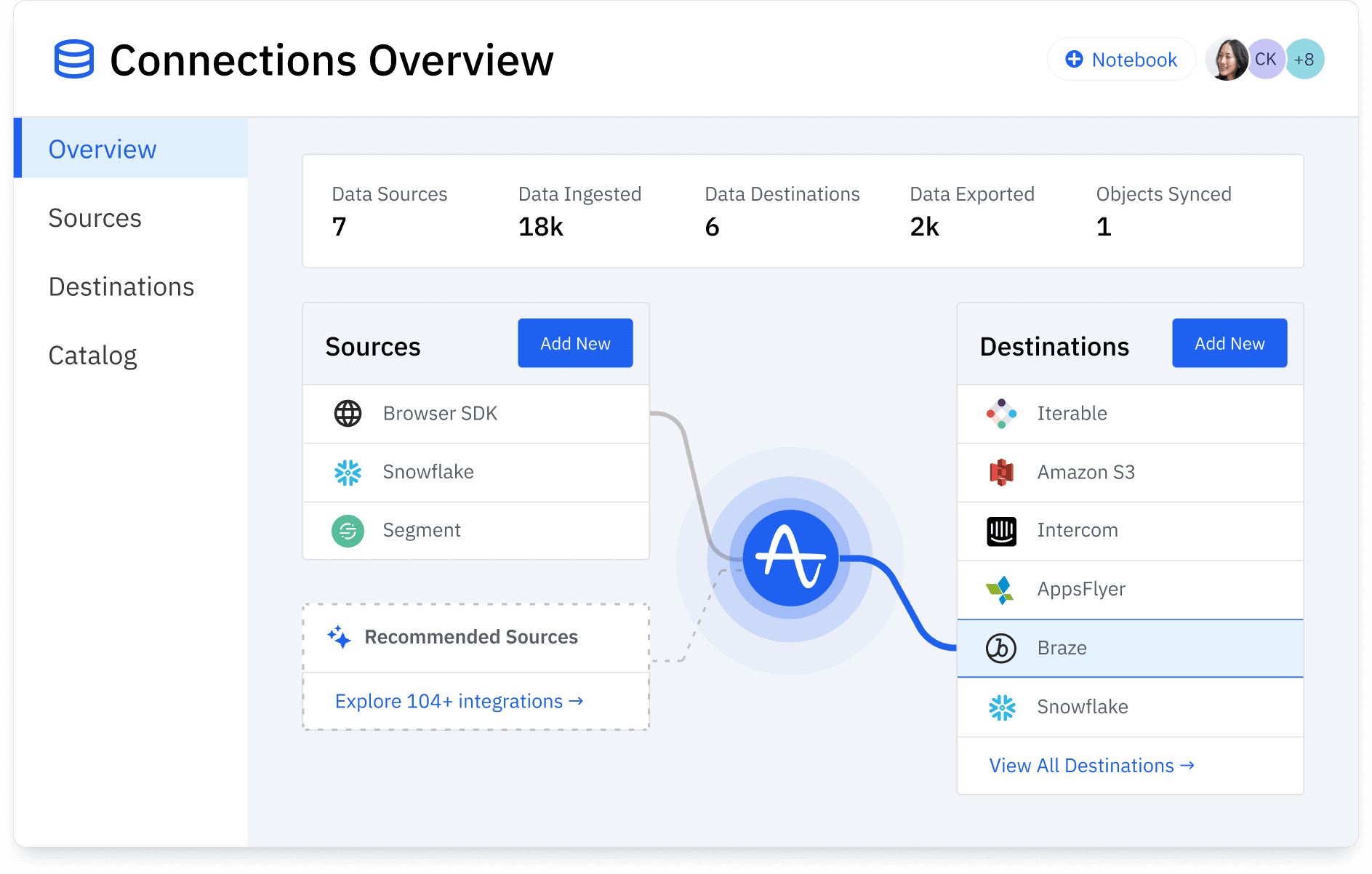Viewport: 1372px width, 874px height.
Task: Switch to the Destinations sidebar section
Action: pyautogui.click(x=121, y=286)
